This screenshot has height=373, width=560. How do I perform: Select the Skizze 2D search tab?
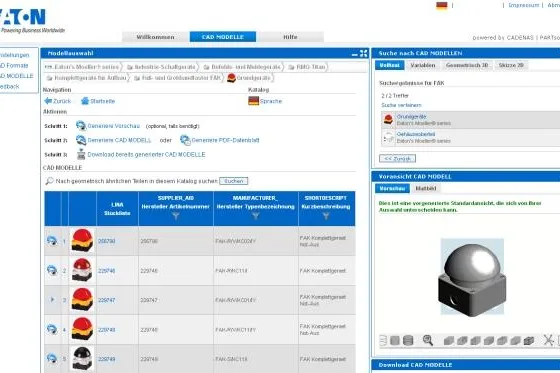click(x=511, y=65)
